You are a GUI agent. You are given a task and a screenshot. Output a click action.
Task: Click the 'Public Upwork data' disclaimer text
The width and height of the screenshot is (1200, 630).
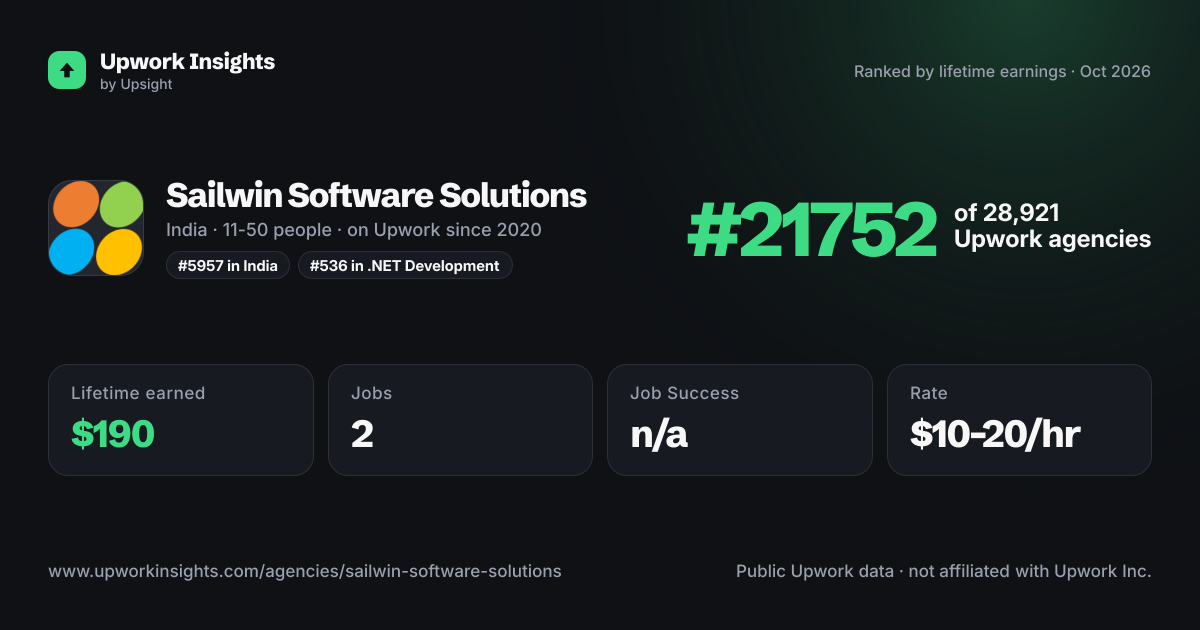(x=944, y=572)
